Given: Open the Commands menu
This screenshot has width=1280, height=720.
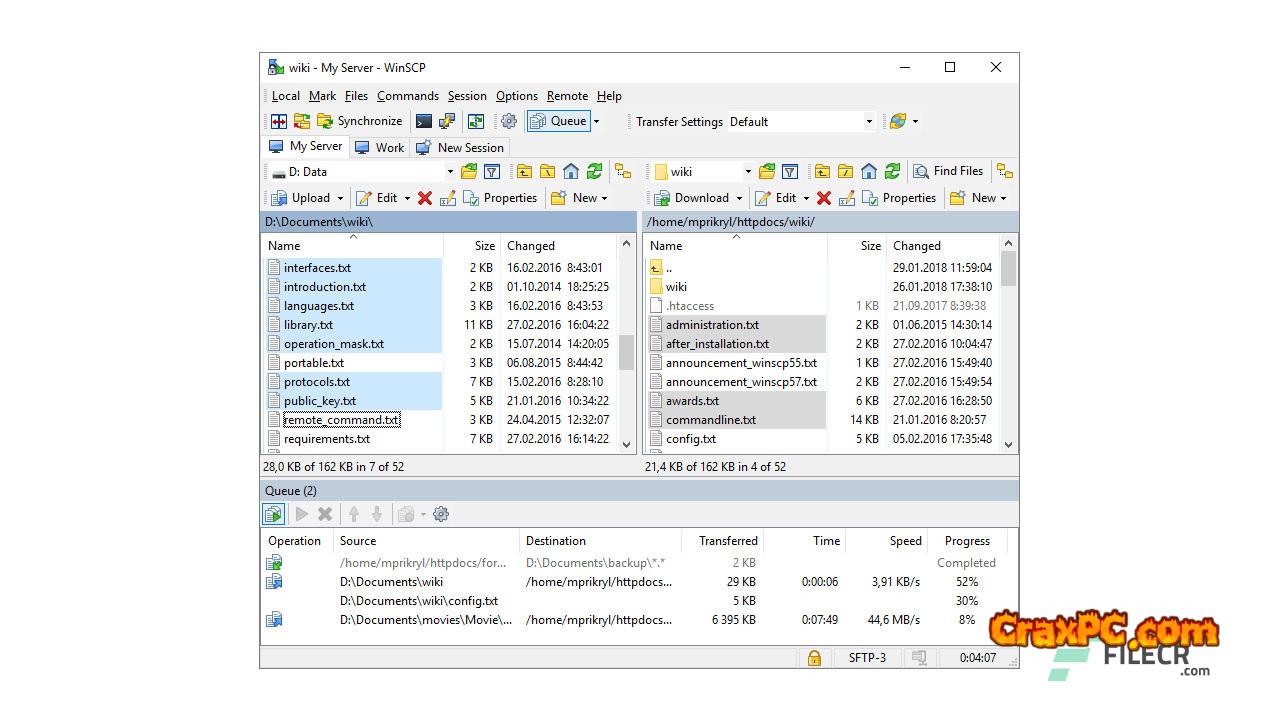Looking at the screenshot, I should tap(407, 96).
